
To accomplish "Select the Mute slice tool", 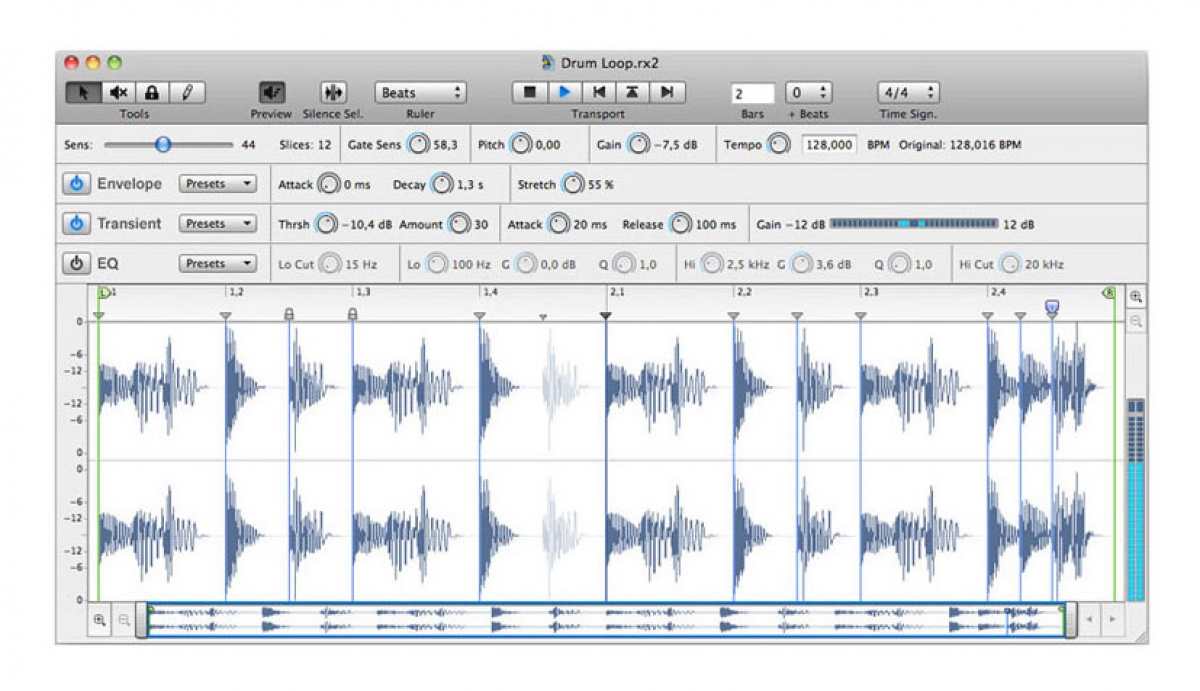I will tap(118, 93).
